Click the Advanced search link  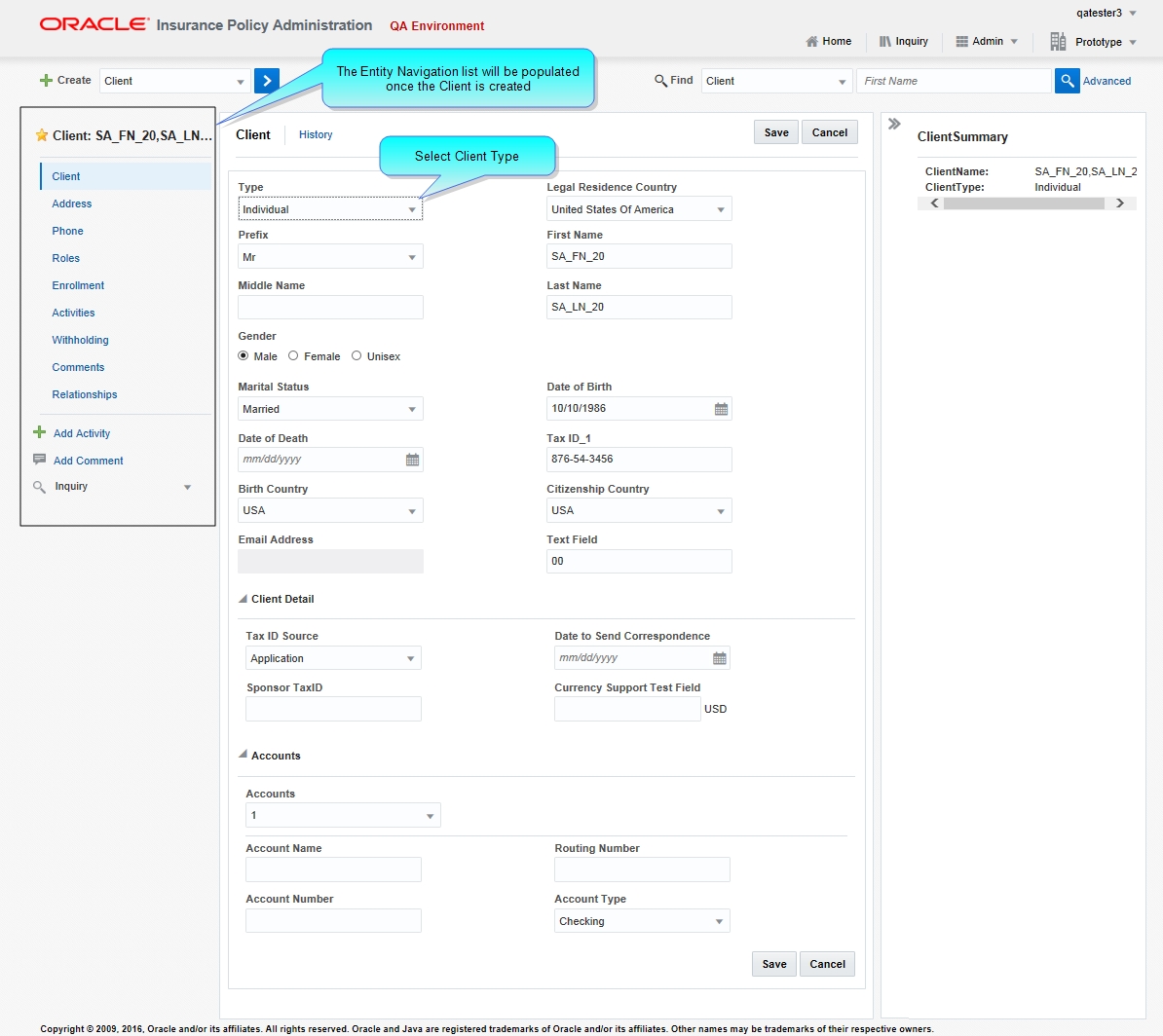coord(1107,81)
